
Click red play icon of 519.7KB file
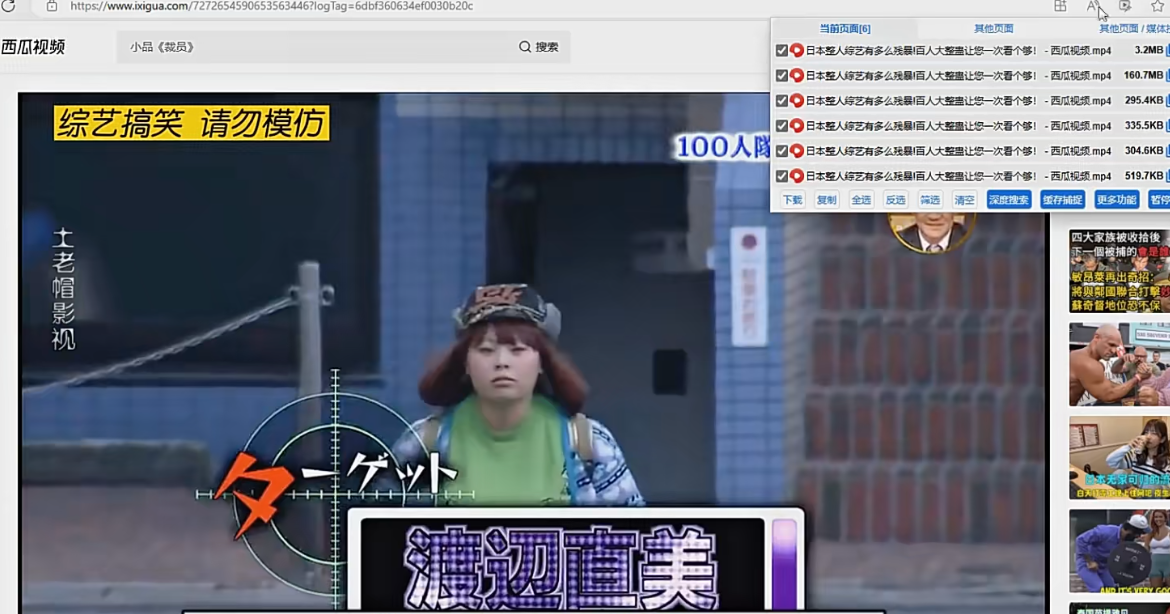click(797, 176)
